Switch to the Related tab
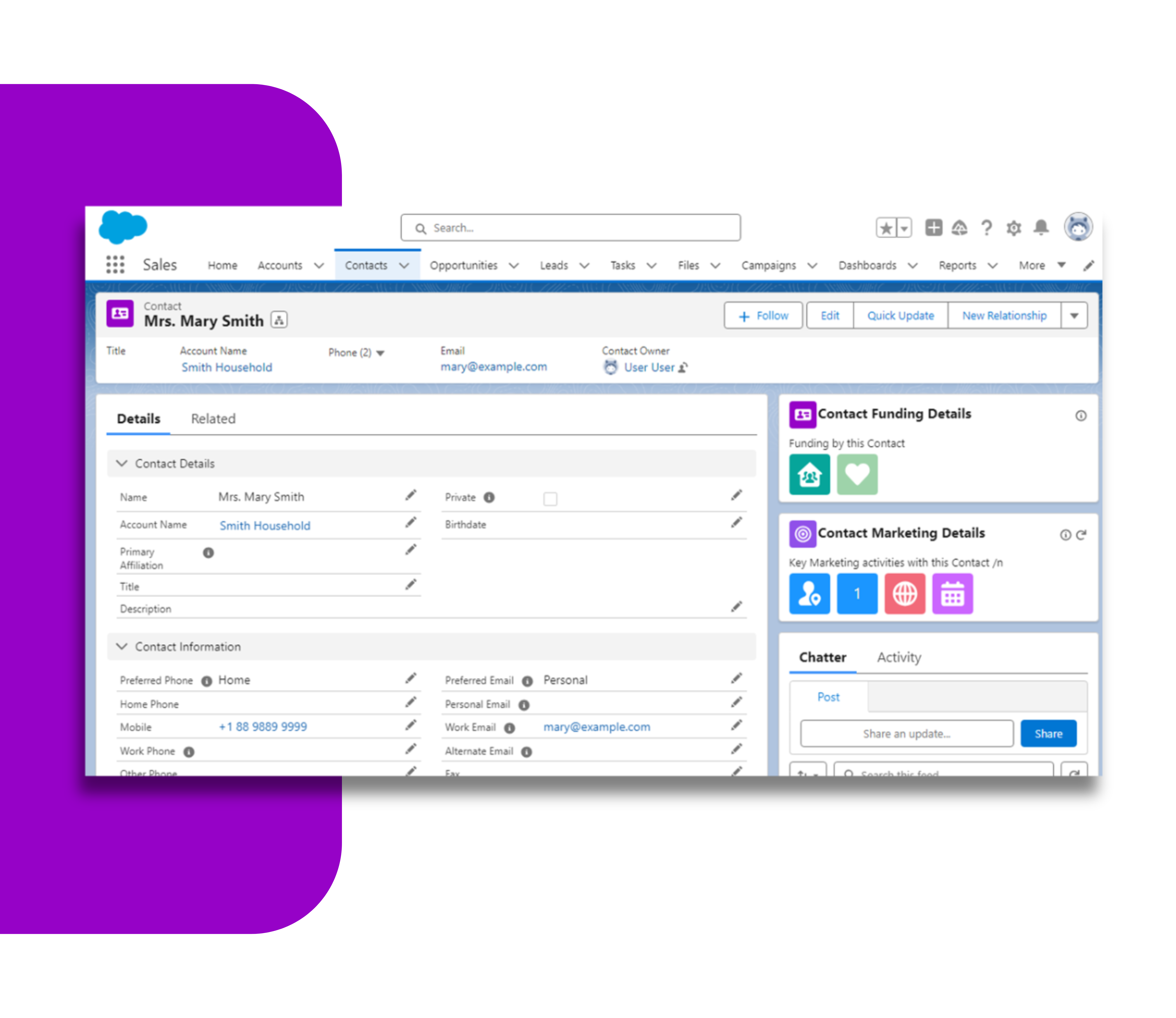This screenshot has width=1176, height=1018. (213, 419)
